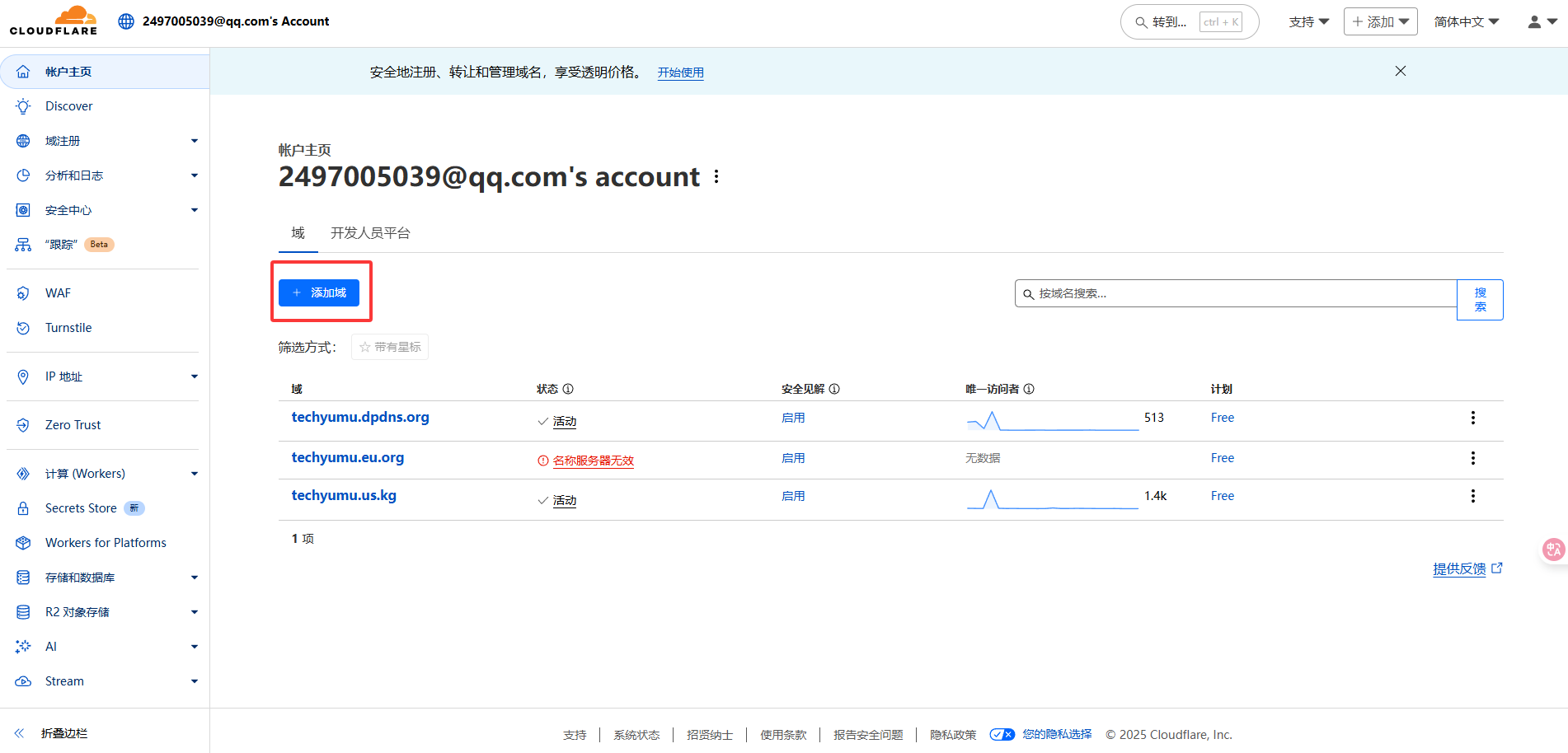Open the 简体中文 language dropdown
Viewport: 1568px width, 753px height.
click(1466, 22)
